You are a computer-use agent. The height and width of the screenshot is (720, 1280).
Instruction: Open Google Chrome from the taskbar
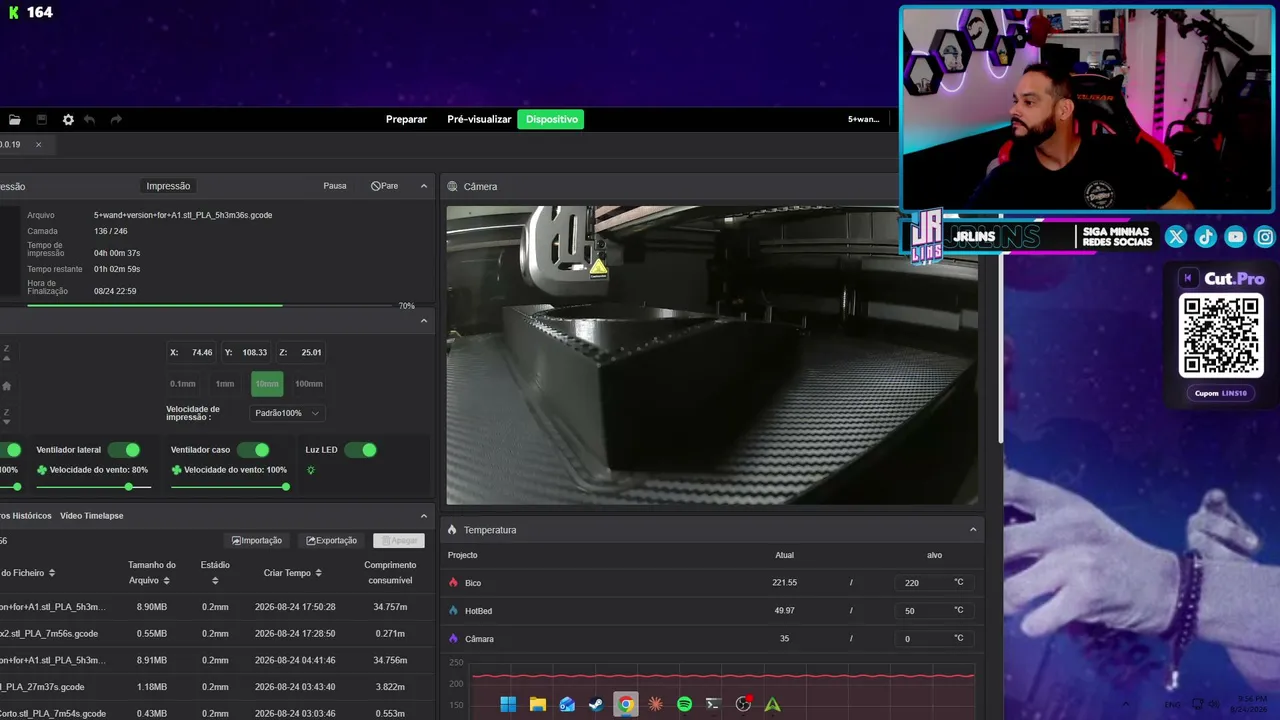pos(625,704)
